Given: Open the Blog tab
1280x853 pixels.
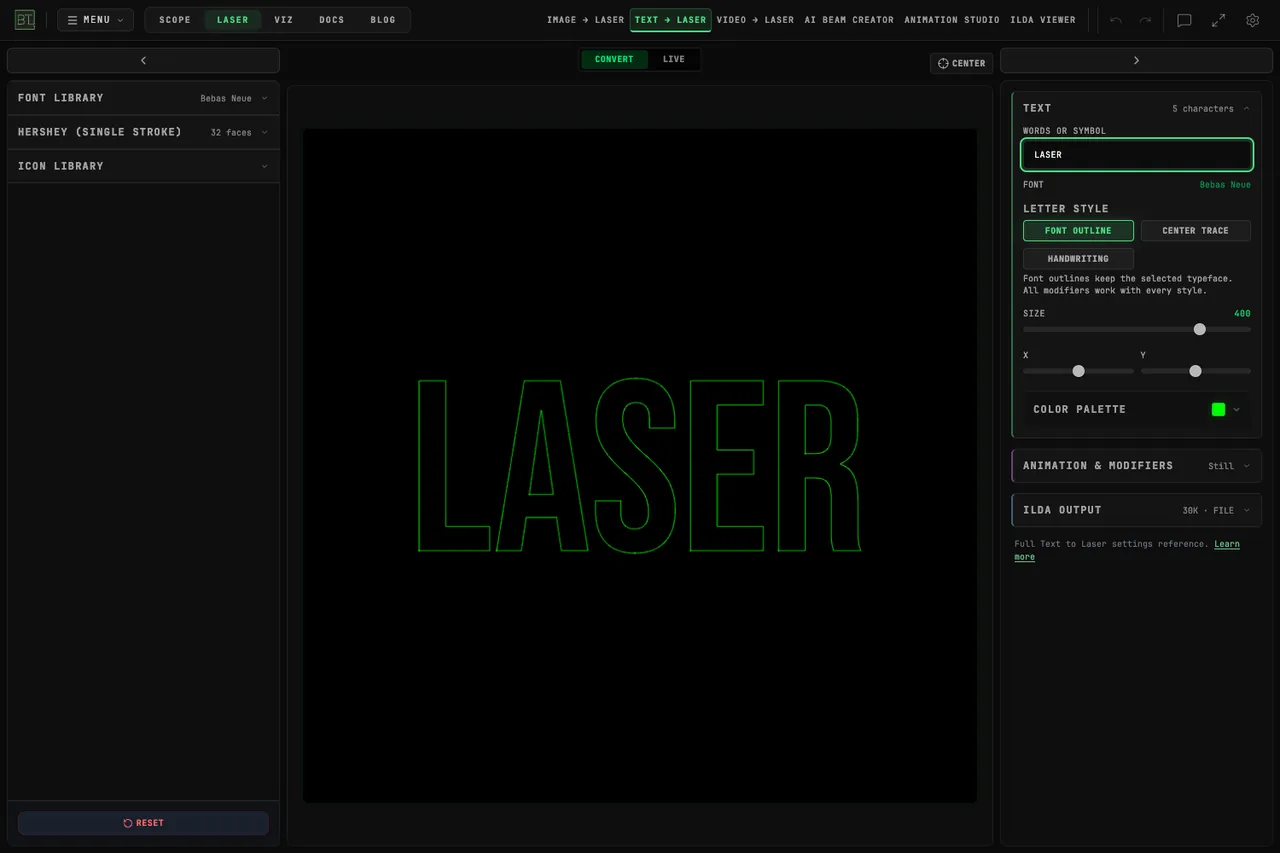Looking at the screenshot, I should pyautogui.click(x=383, y=20).
